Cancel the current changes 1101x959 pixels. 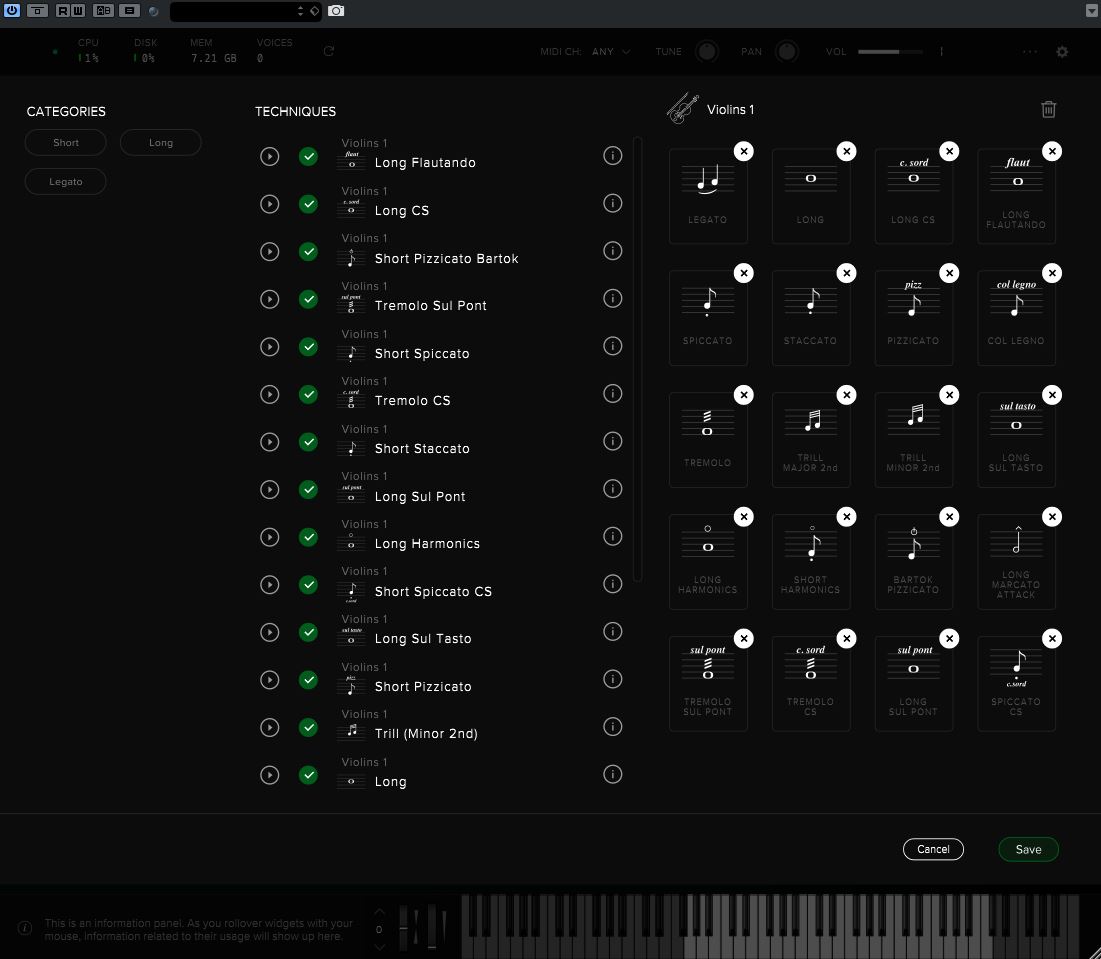(933, 849)
